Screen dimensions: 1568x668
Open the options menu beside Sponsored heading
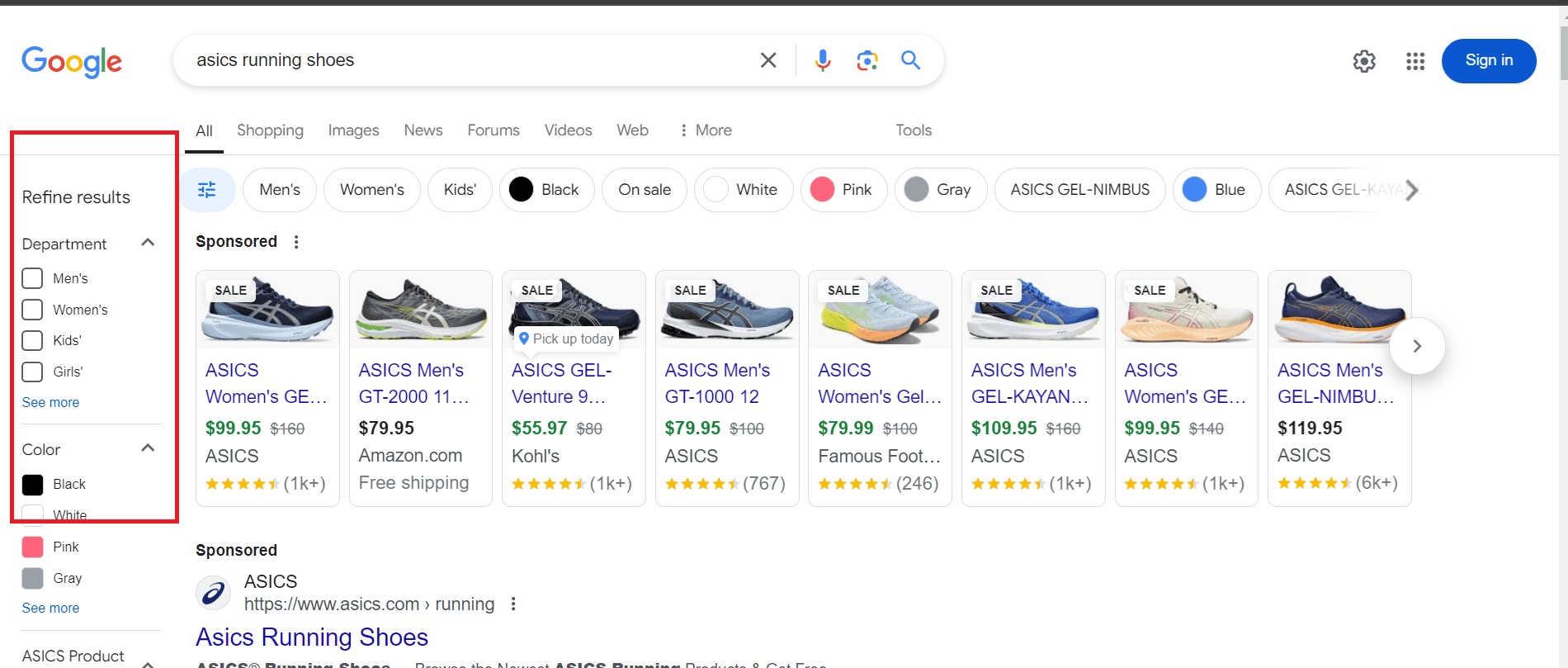(296, 242)
